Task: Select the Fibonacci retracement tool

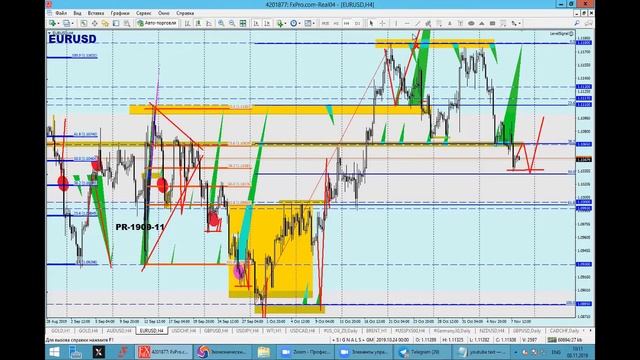Action: pos(439,23)
